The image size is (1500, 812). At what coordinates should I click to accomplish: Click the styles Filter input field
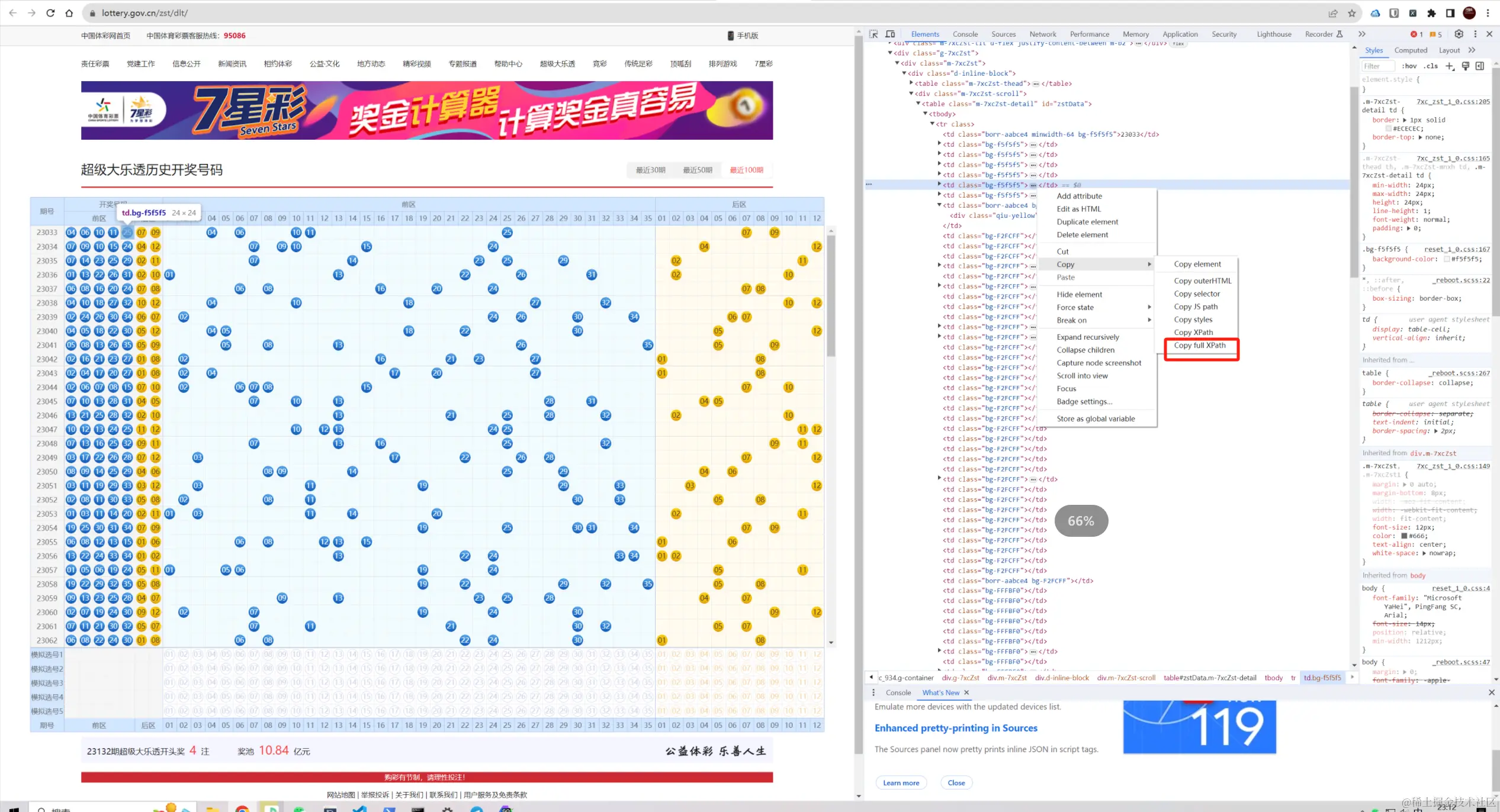1378,66
